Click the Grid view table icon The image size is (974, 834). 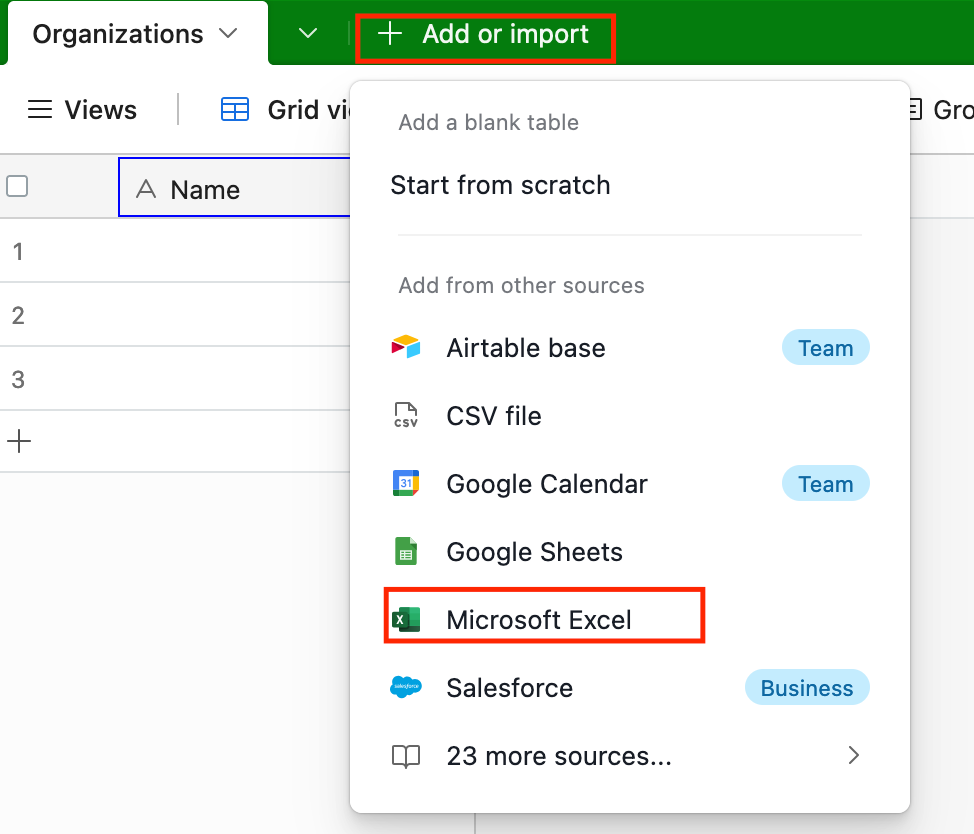[235, 110]
